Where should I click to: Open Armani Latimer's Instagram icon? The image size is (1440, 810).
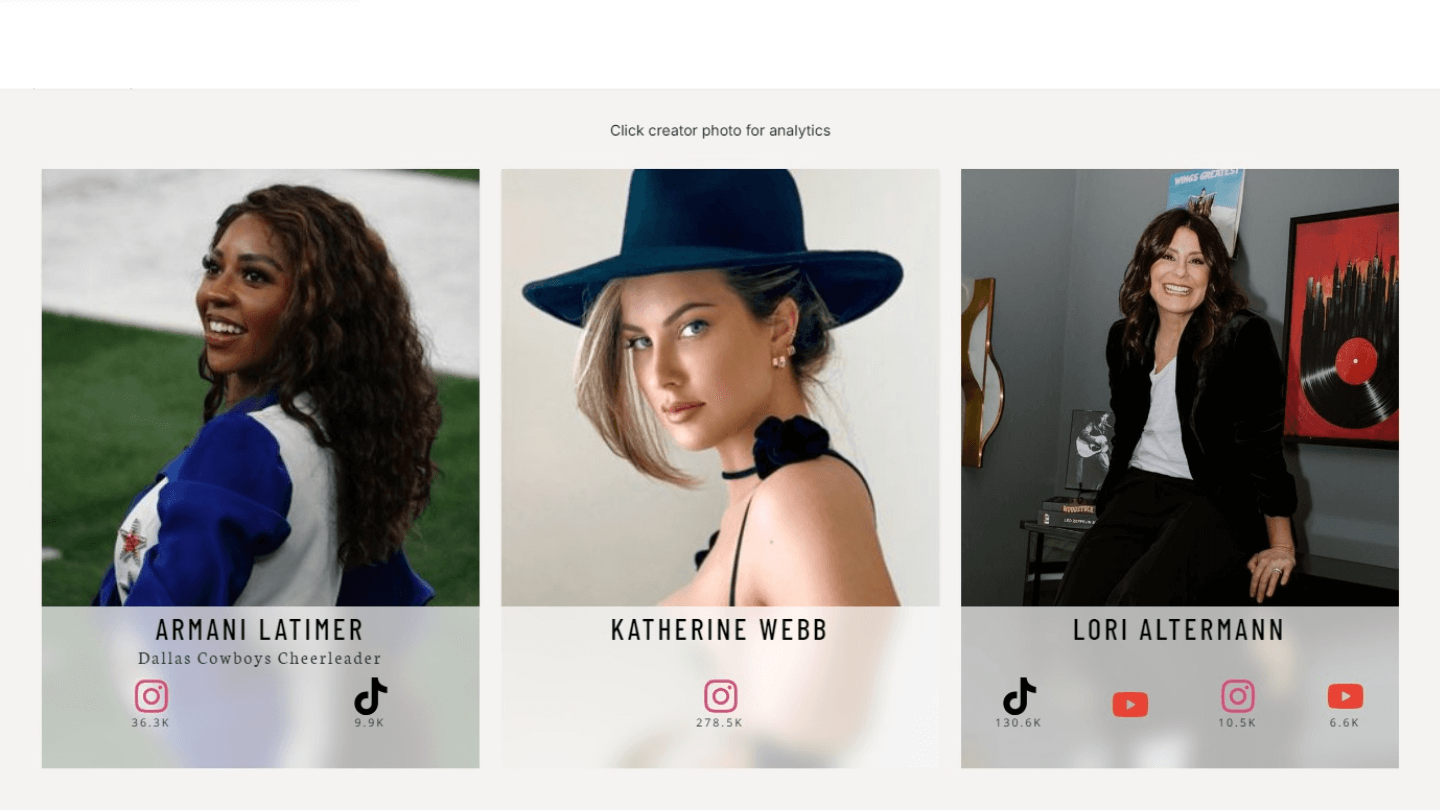[x=151, y=696]
